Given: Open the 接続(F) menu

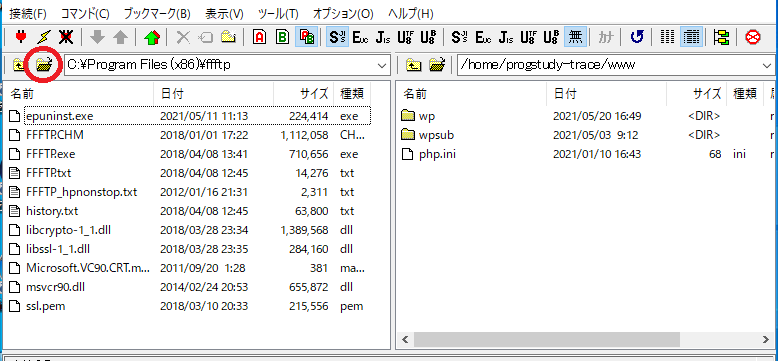Looking at the screenshot, I should (28, 13).
